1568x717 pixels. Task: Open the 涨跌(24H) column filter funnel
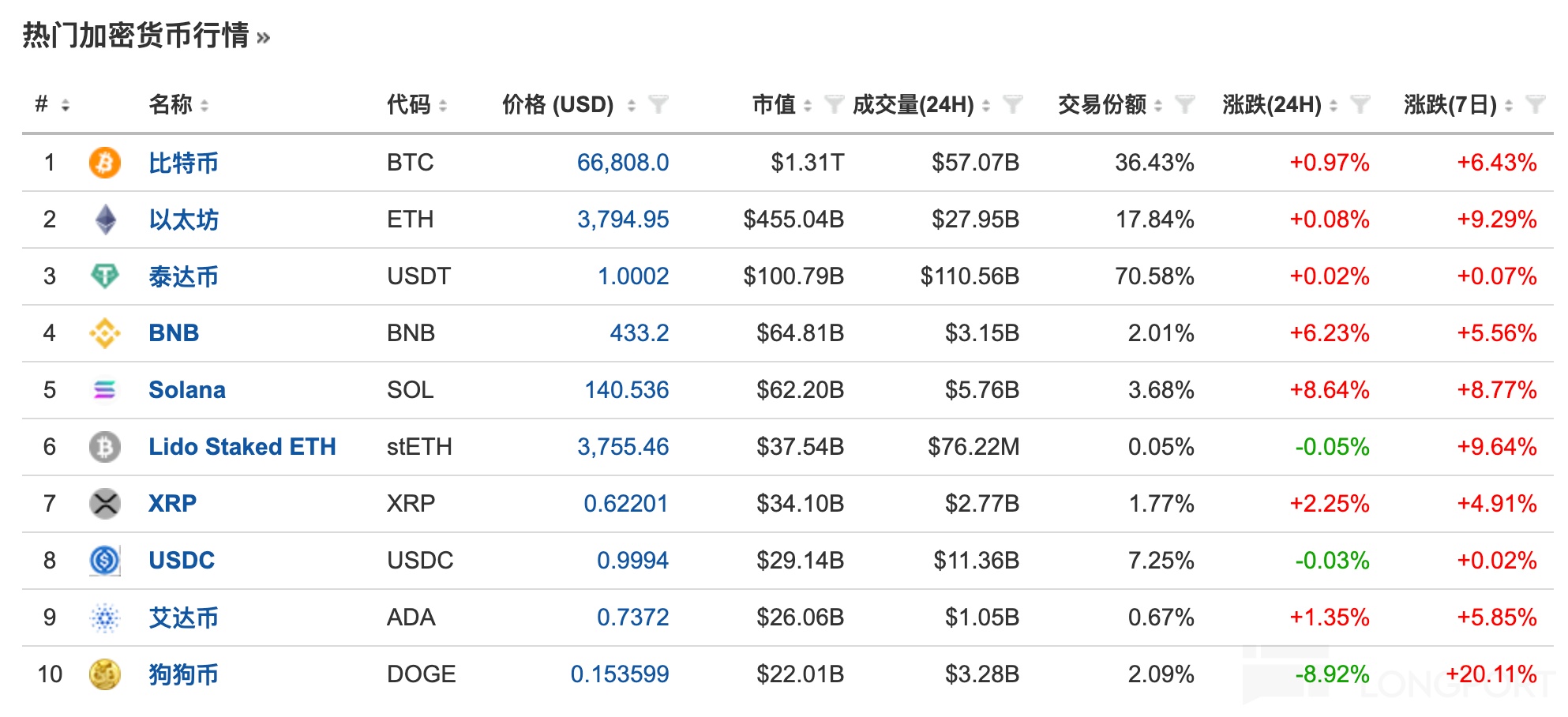point(1360,104)
